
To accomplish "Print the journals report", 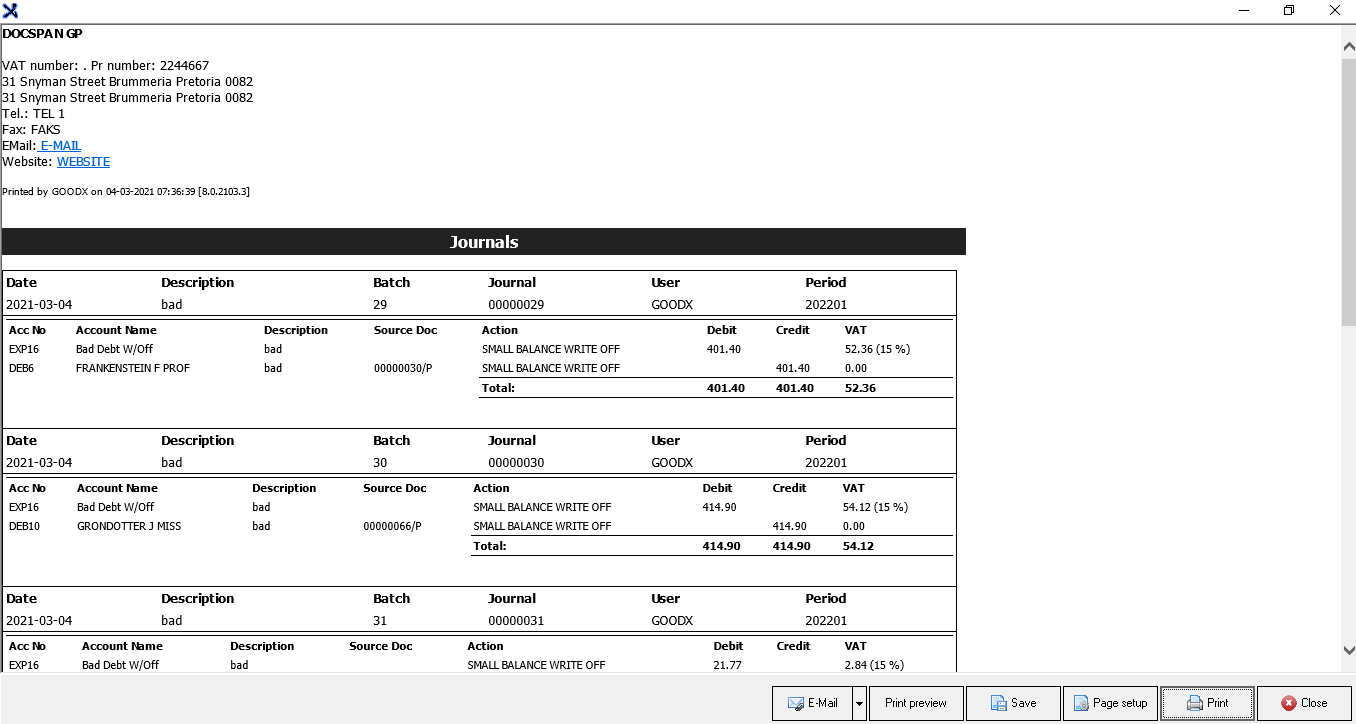I will pos(1207,703).
